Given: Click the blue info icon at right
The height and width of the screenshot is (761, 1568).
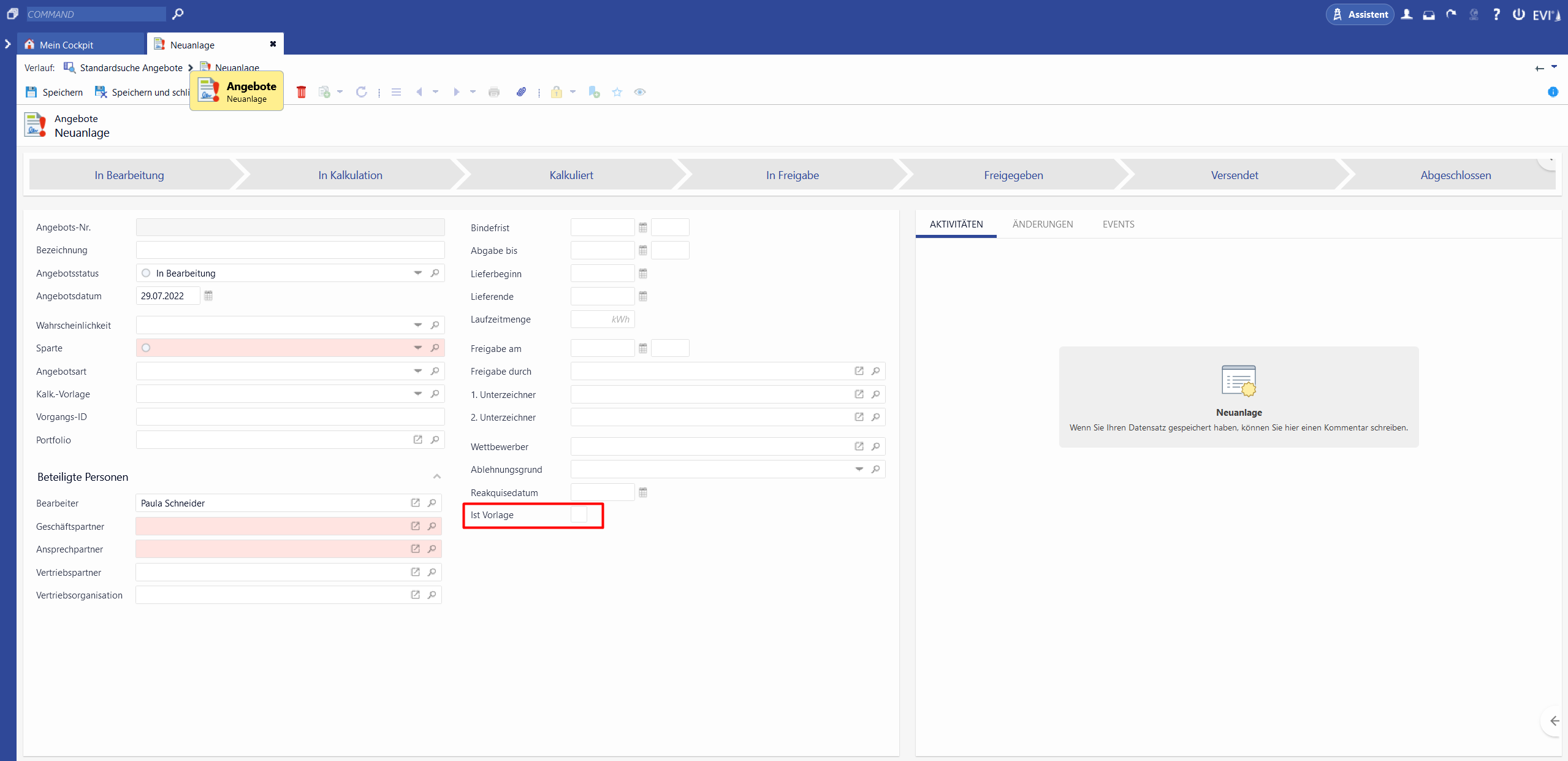Looking at the screenshot, I should click(x=1553, y=92).
